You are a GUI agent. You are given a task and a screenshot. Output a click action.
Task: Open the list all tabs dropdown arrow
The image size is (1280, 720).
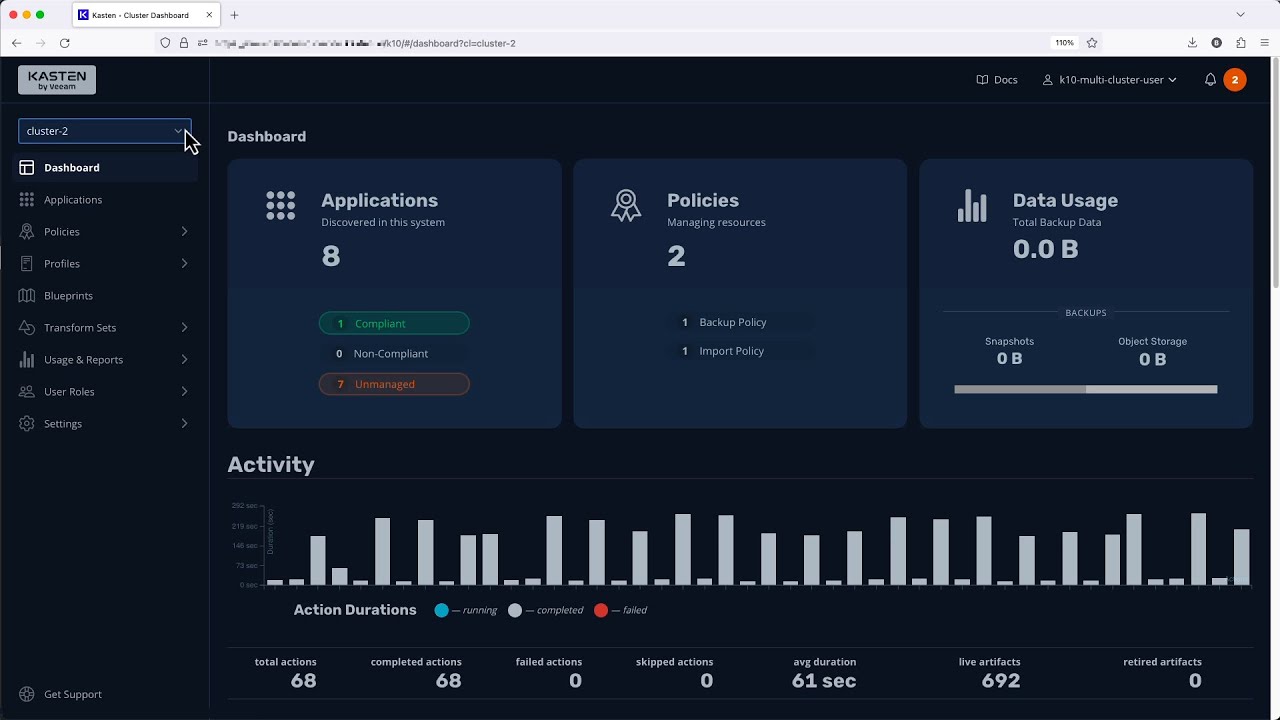1241,15
